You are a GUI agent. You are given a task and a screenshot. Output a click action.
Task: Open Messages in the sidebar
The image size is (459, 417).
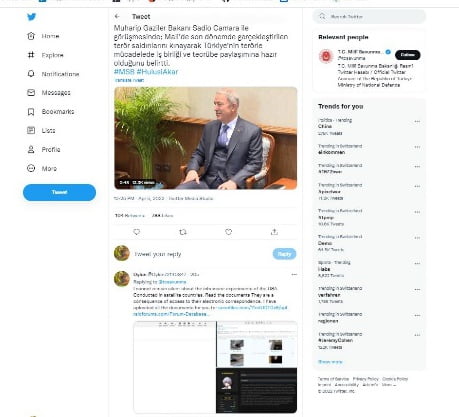tap(49, 93)
